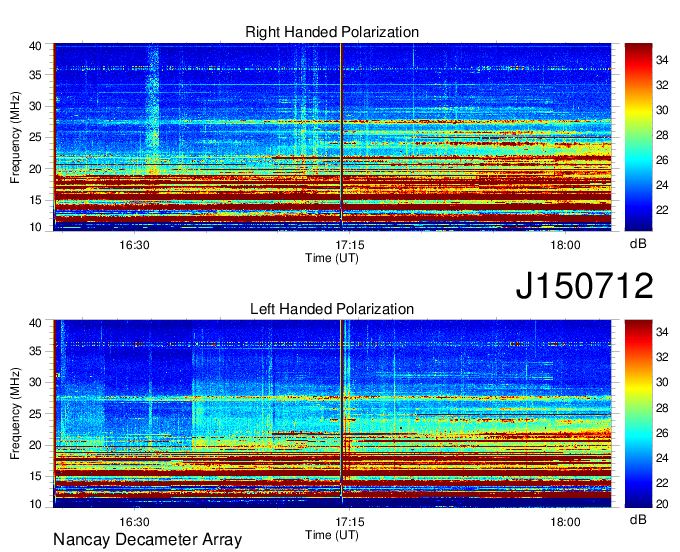680x552 pixels.
Task: Click the 20 value on the bottom color bar
Action: click(662, 504)
